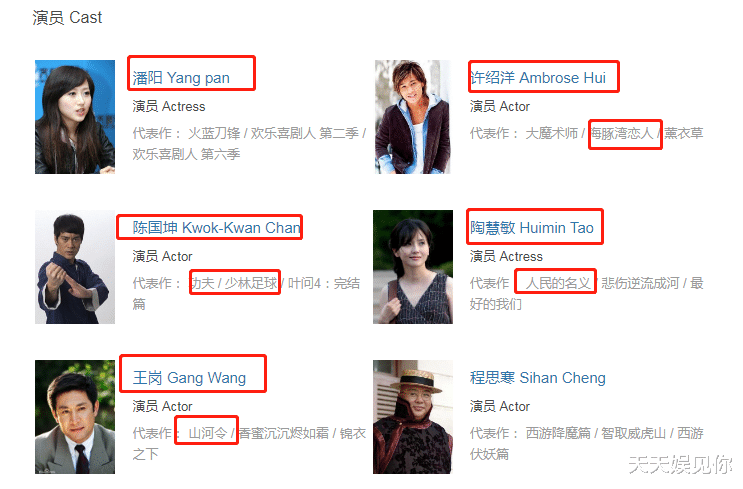Click Gang Wang's suit portrait photo
743x489 pixels.
point(75,417)
